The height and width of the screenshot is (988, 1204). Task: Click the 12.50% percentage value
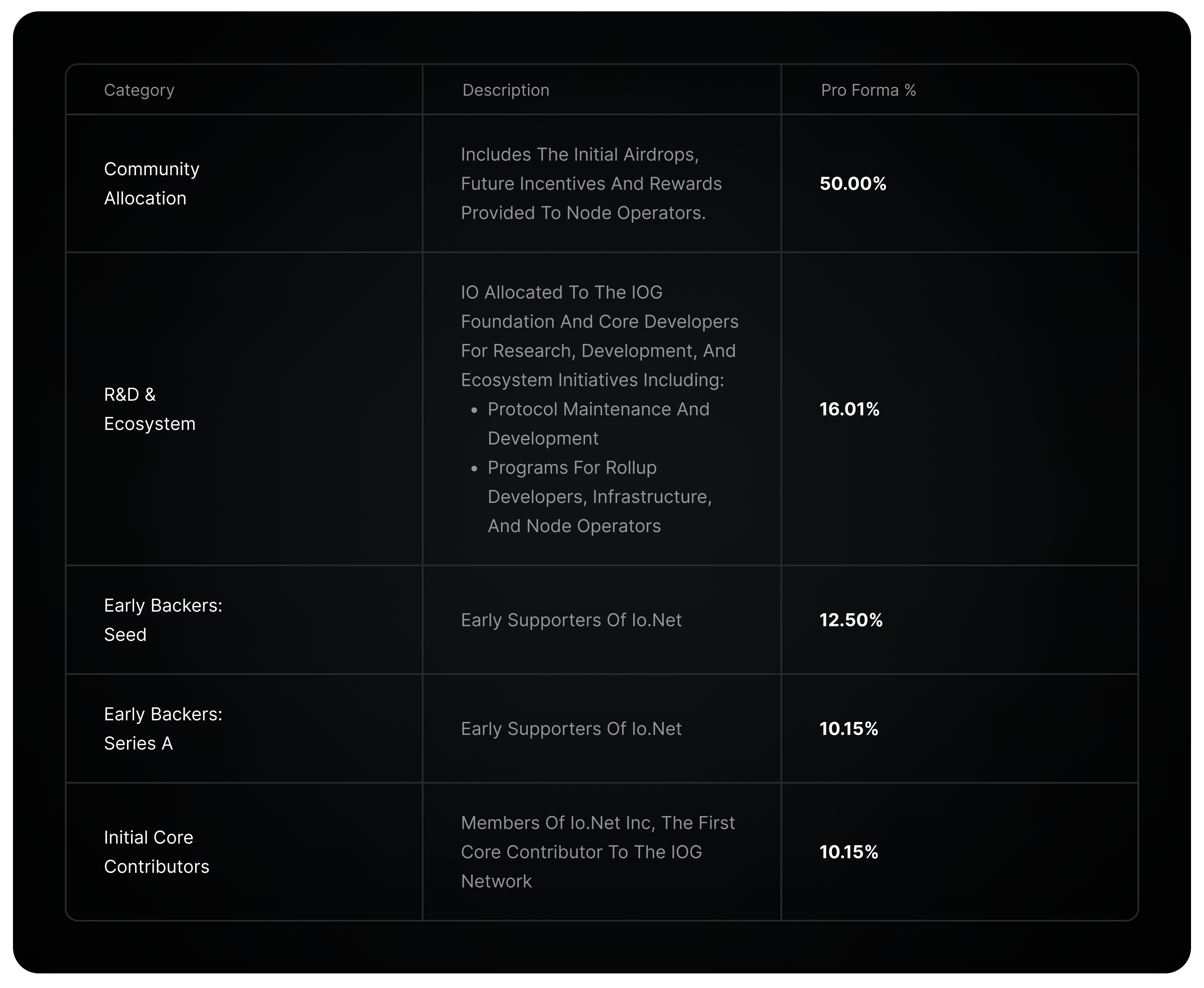click(851, 620)
